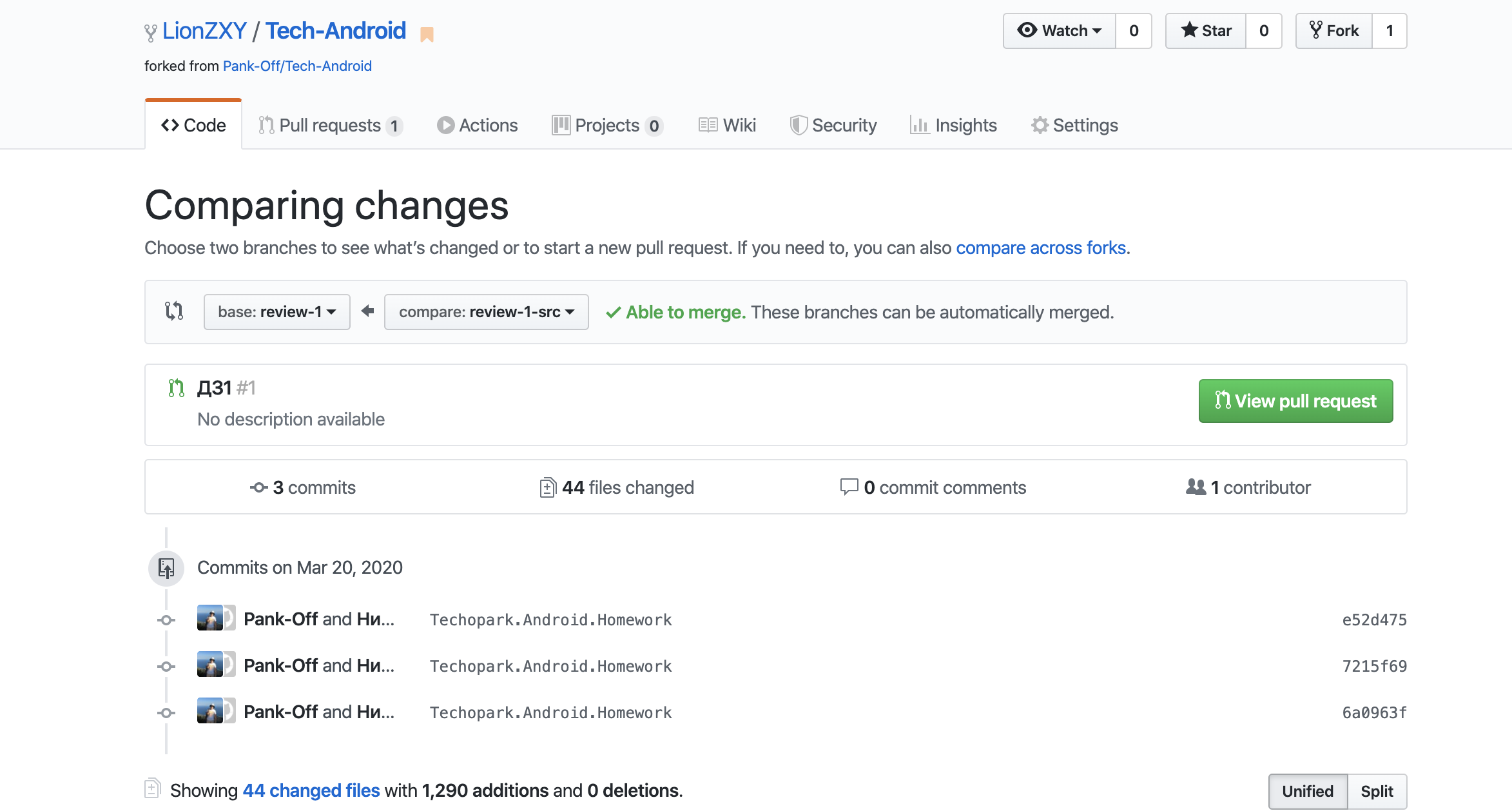Click the green checkmark before Able to merge

click(613, 313)
